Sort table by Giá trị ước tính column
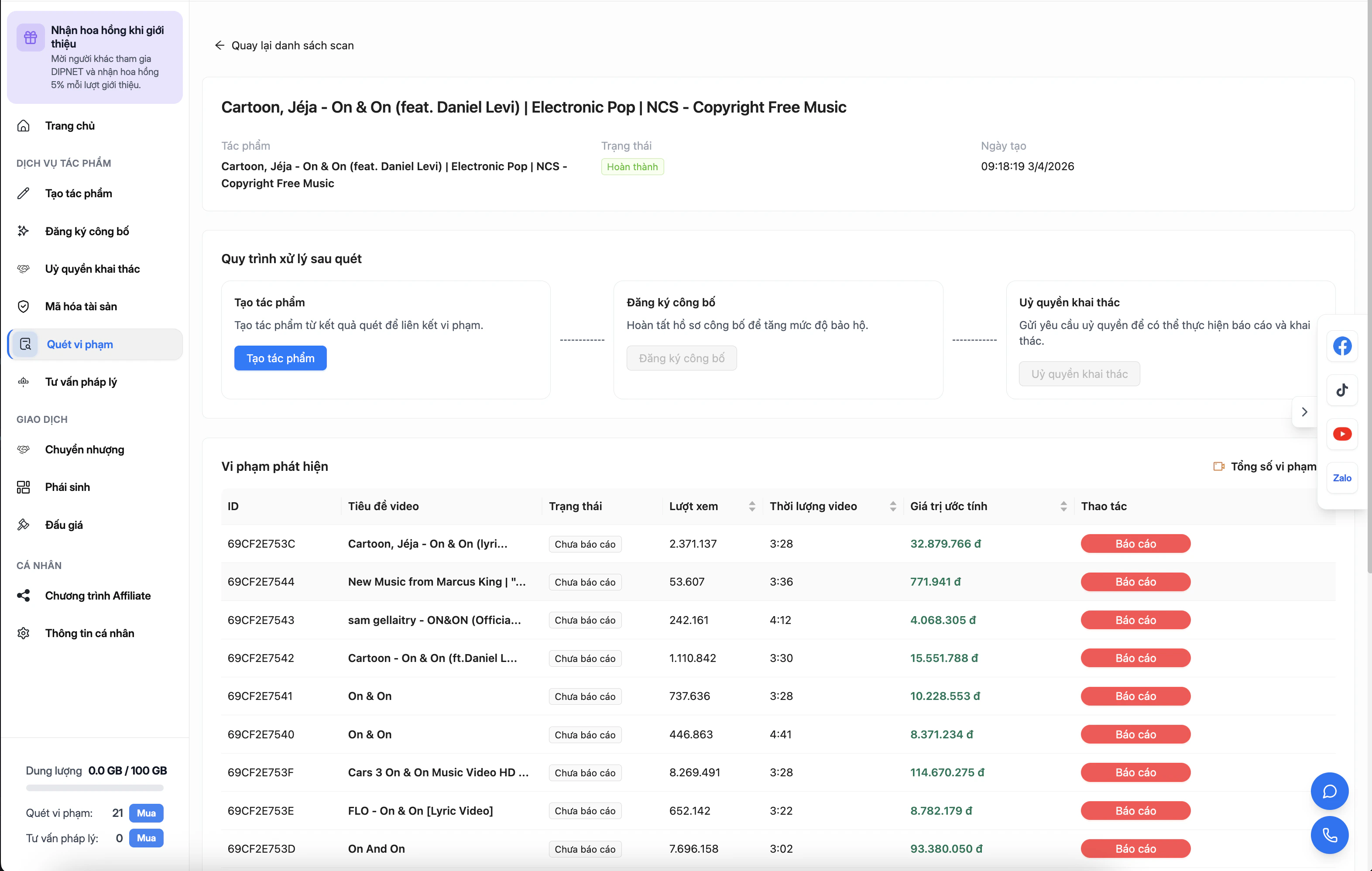The height and width of the screenshot is (871, 1372). point(1063,507)
